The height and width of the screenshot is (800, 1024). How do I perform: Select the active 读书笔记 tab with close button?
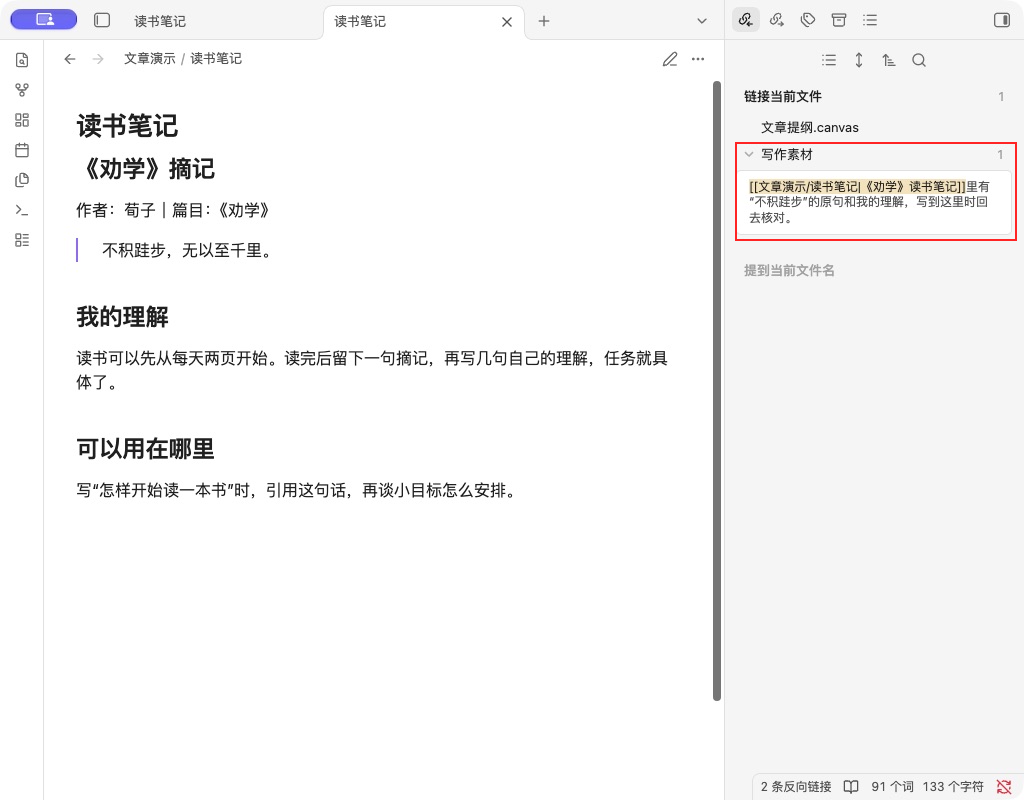click(424, 22)
